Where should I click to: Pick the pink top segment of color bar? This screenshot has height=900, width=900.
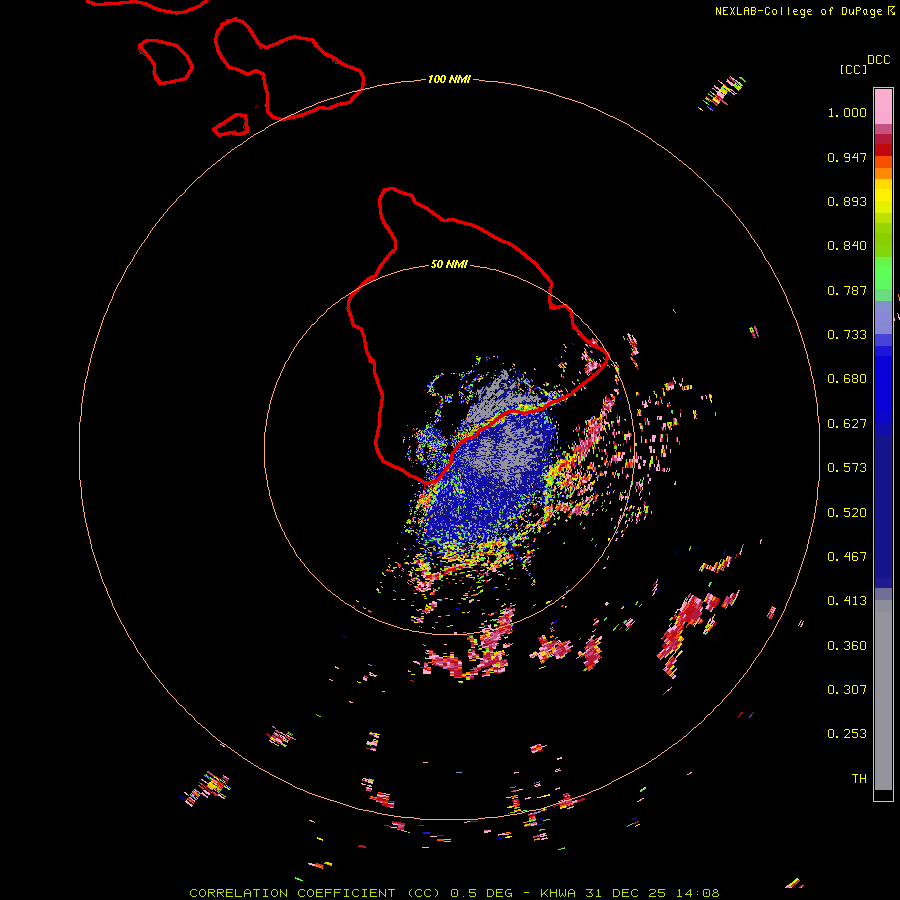pyautogui.click(x=883, y=106)
